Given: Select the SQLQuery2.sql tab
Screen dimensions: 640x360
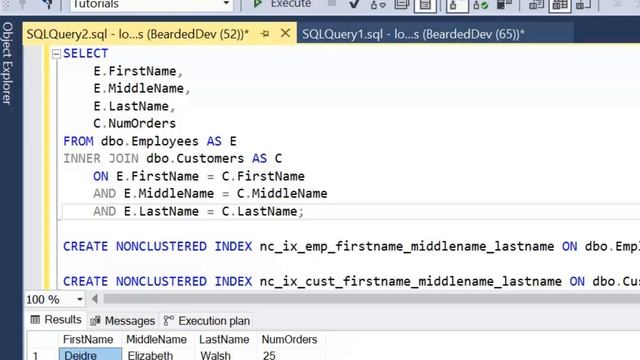Looking at the screenshot, I should 138,34.
